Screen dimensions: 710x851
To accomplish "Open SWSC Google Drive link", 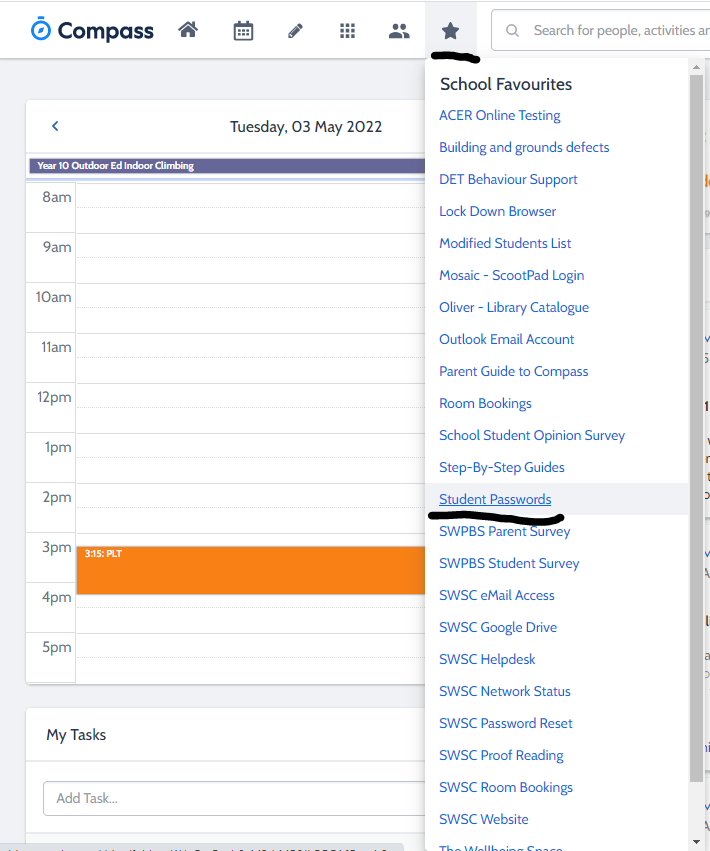I will tap(498, 628).
